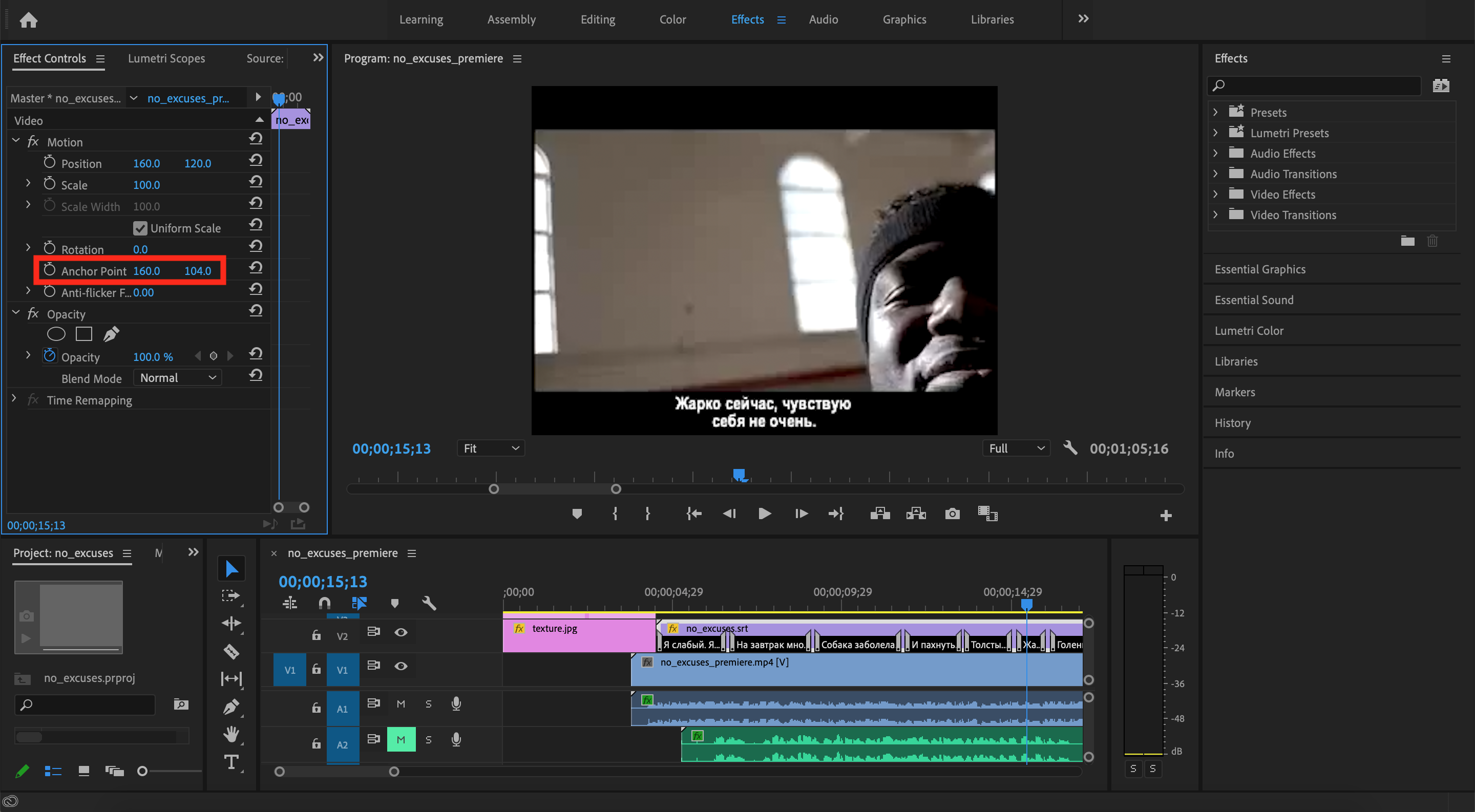
Task: Create 4-point polygon mask under Opacity
Action: 83,334
